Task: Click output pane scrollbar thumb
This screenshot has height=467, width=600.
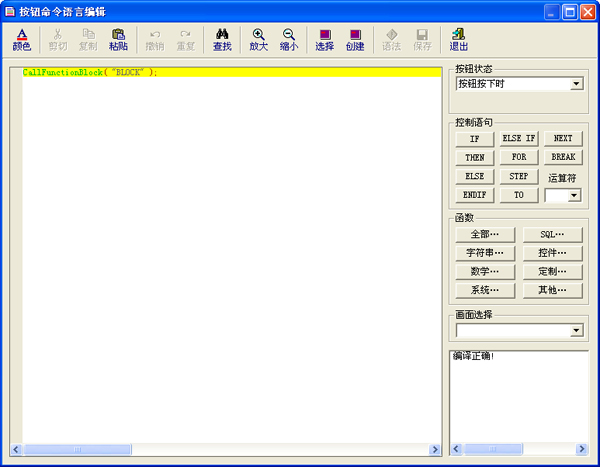Action: [492, 449]
